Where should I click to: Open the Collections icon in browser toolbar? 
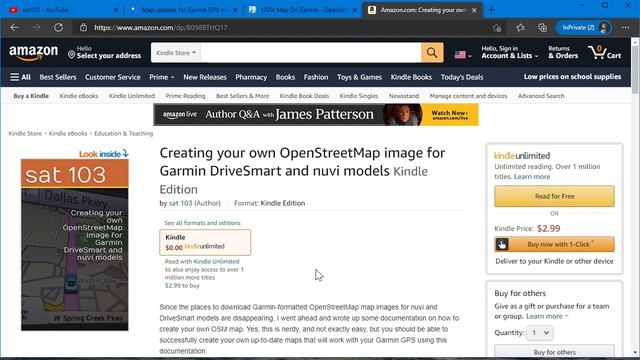click(542, 28)
